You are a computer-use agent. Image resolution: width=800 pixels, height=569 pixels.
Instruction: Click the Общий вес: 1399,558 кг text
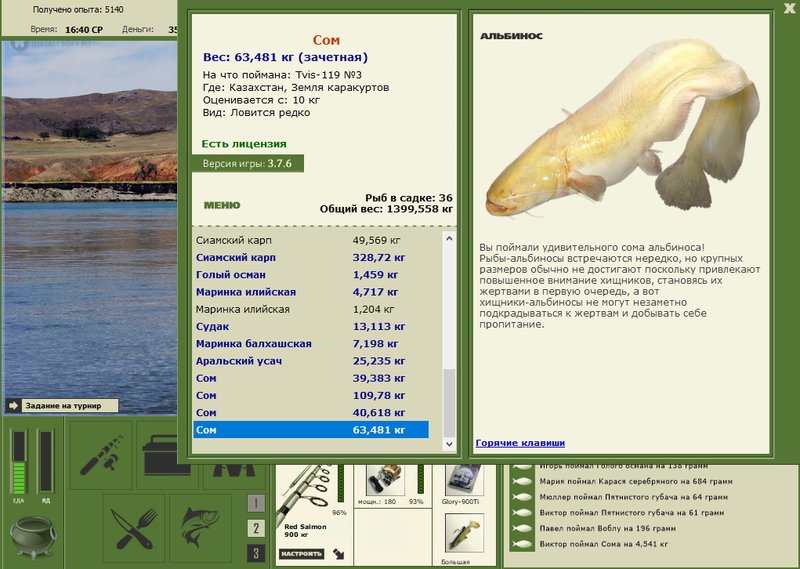tap(386, 209)
